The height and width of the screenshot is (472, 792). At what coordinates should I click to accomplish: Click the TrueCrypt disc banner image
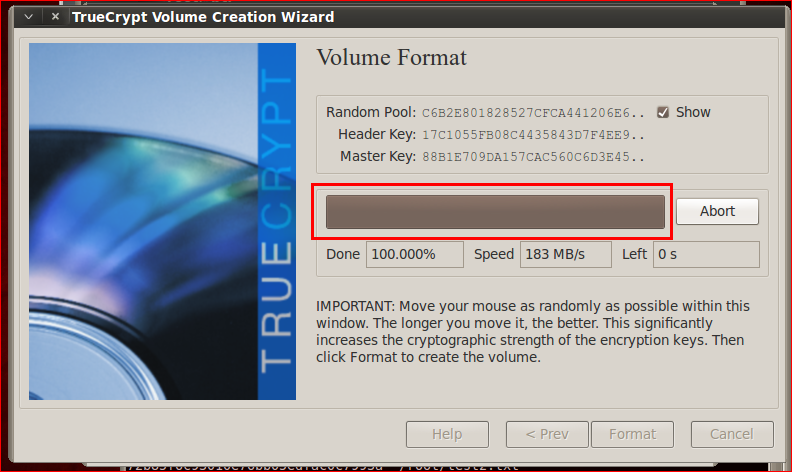click(x=162, y=221)
